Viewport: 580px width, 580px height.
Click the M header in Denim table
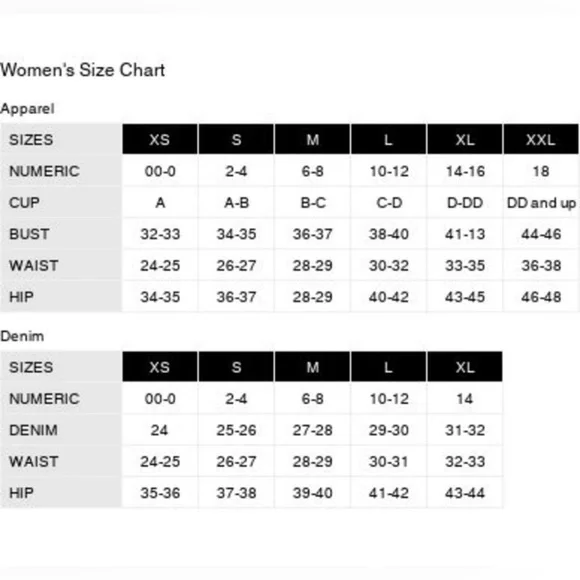(x=313, y=367)
